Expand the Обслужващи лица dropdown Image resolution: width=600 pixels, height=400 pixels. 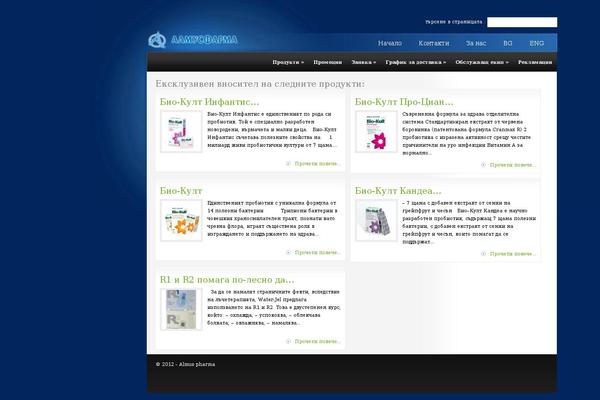pos(482,62)
